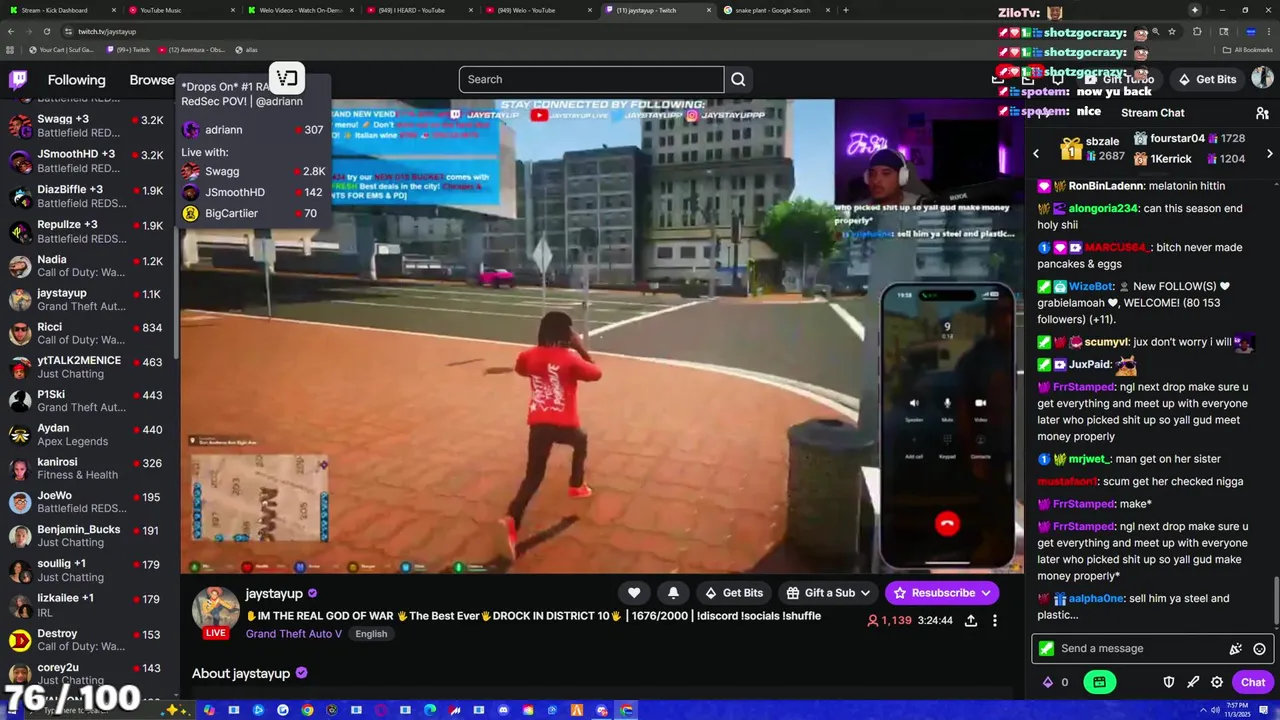
Task: Open the Following tab
Action: [x=76, y=80]
